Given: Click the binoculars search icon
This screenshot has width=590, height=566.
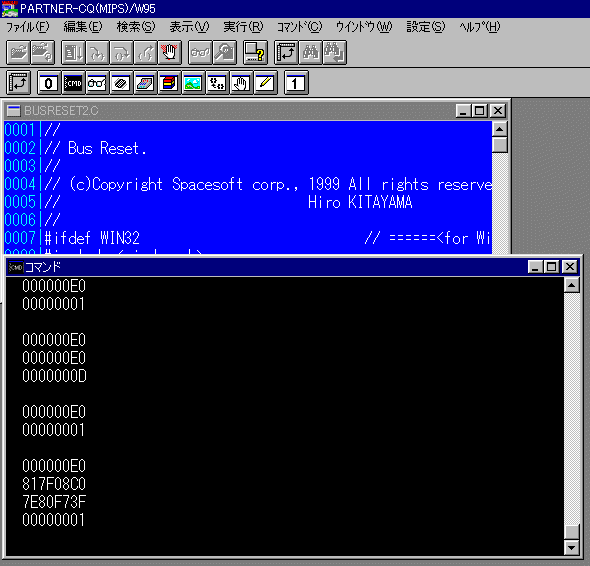Looking at the screenshot, I should tap(310, 52).
